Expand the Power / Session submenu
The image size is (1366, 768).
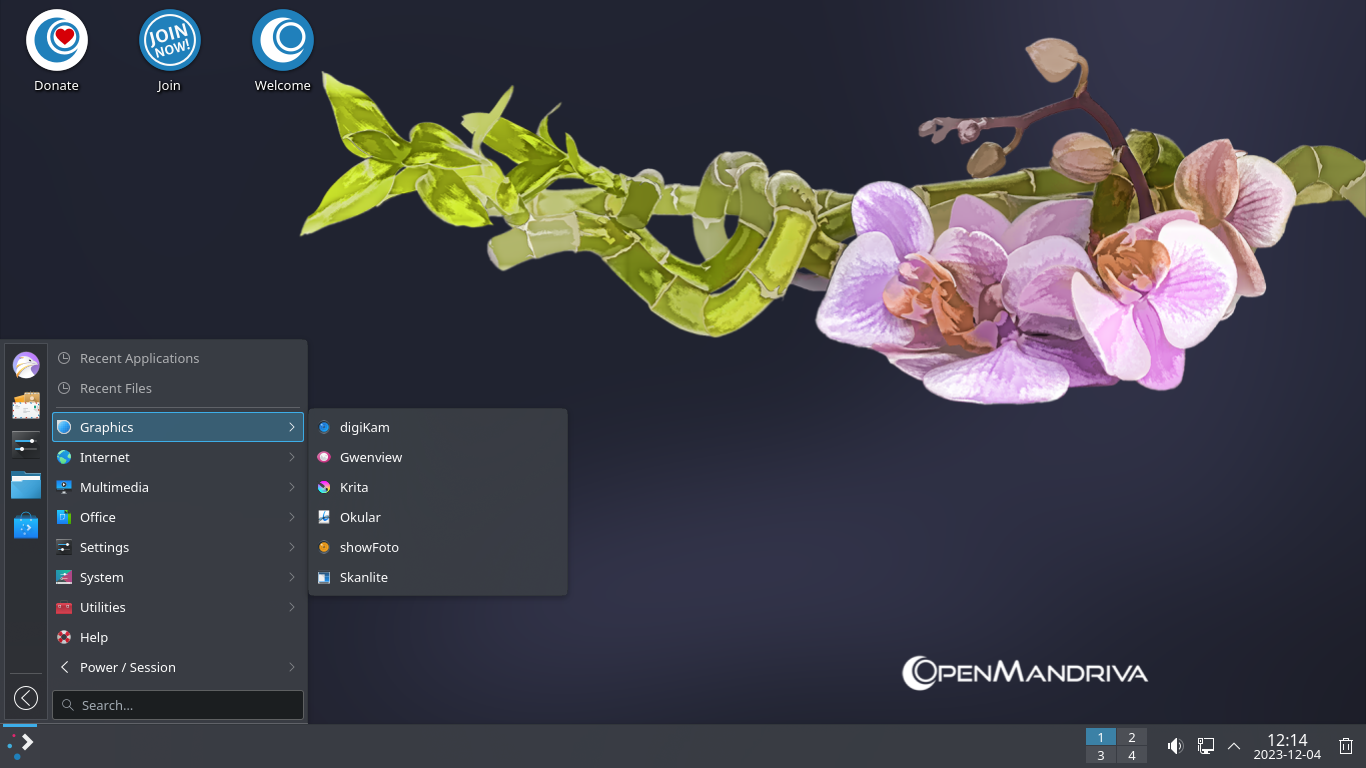pos(178,667)
